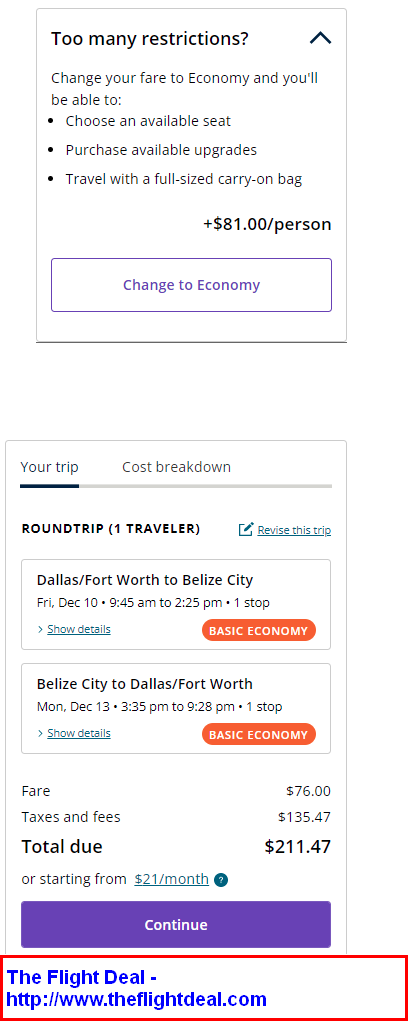
Task: Click the purple Continue button
Action: click(x=176, y=925)
